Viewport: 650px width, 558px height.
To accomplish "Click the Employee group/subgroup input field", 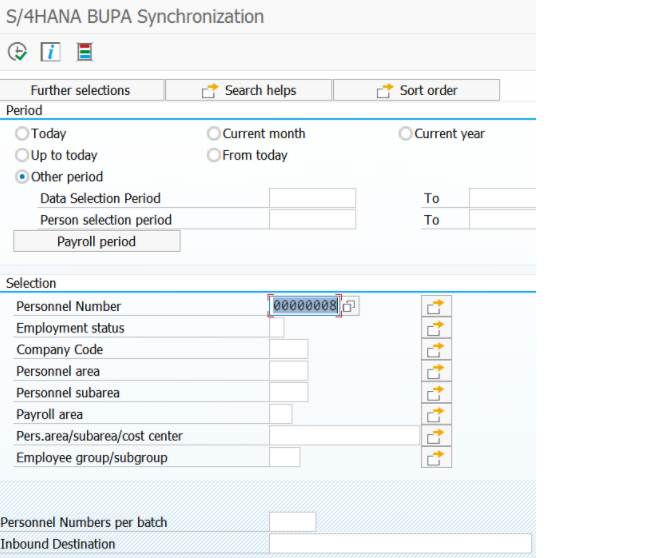I will [x=284, y=457].
